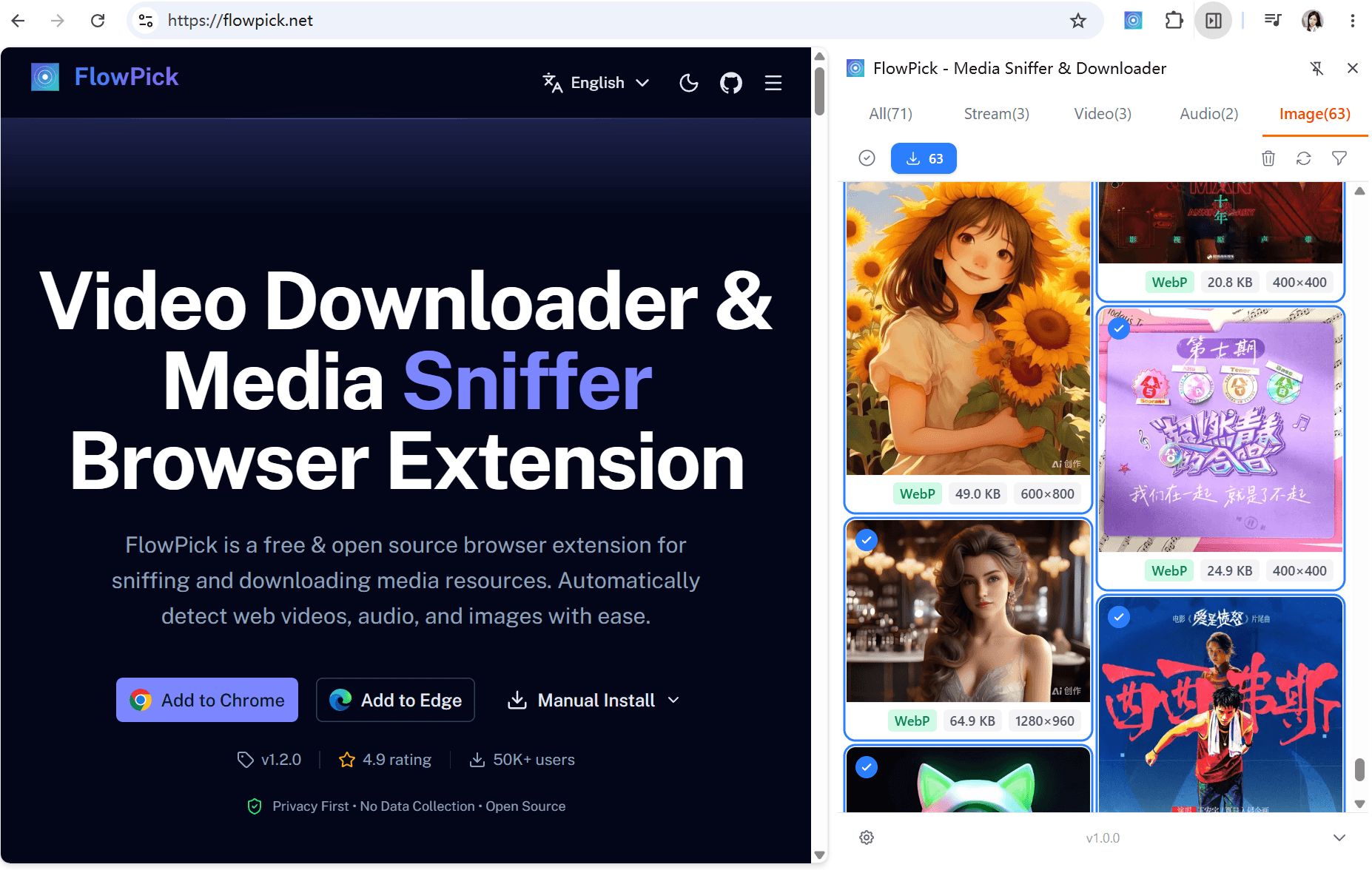Go back using the browser back arrow
Viewport: 1372px width, 870px height.
[x=19, y=21]
